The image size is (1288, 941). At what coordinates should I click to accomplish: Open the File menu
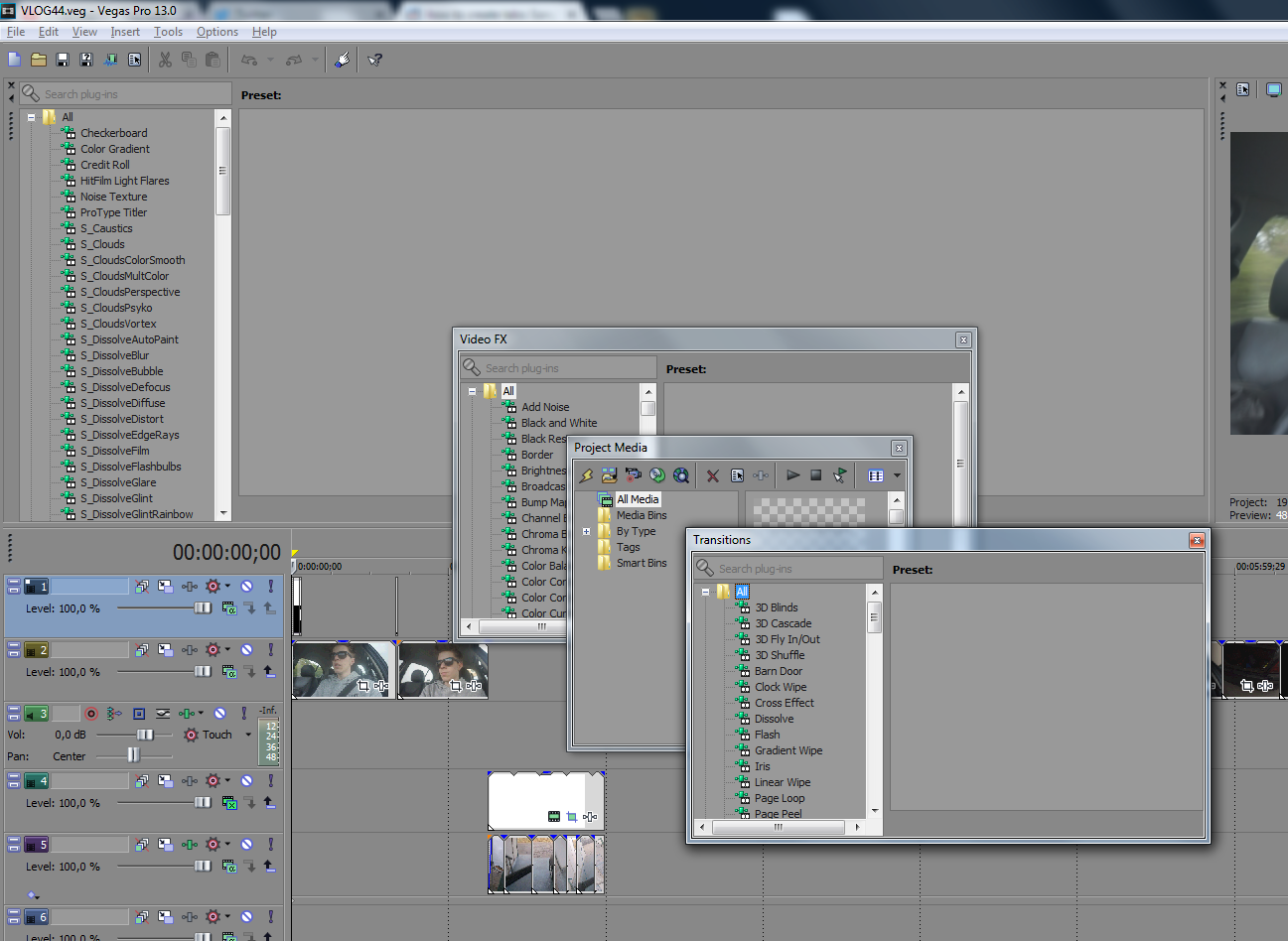point(16,32)
